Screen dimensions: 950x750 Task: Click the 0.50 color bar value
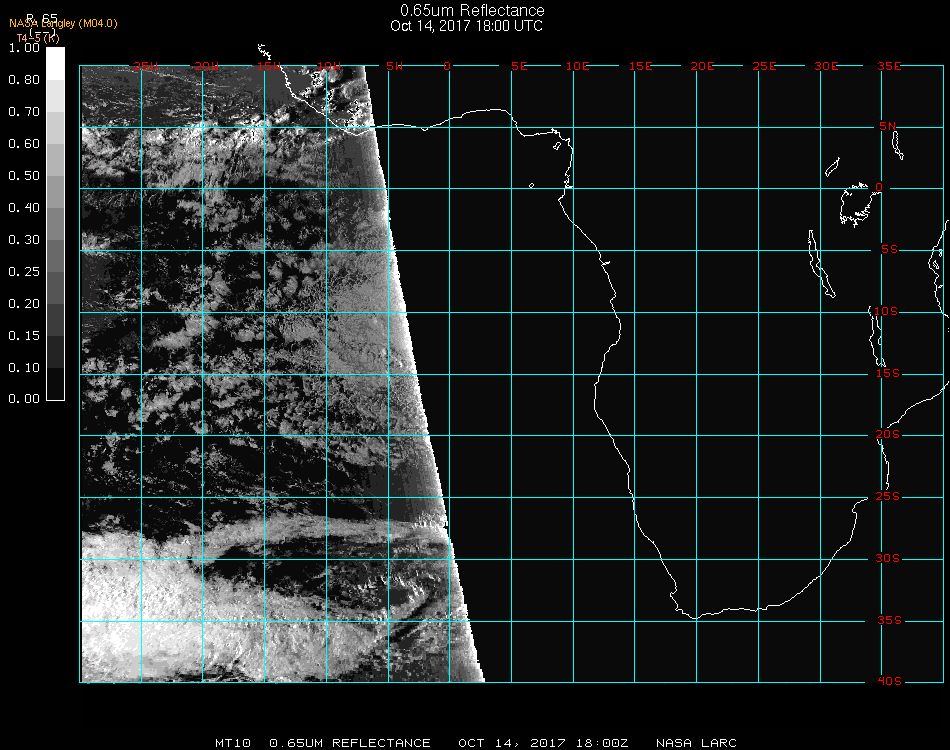pyautogui.click(x=24, y=176)
